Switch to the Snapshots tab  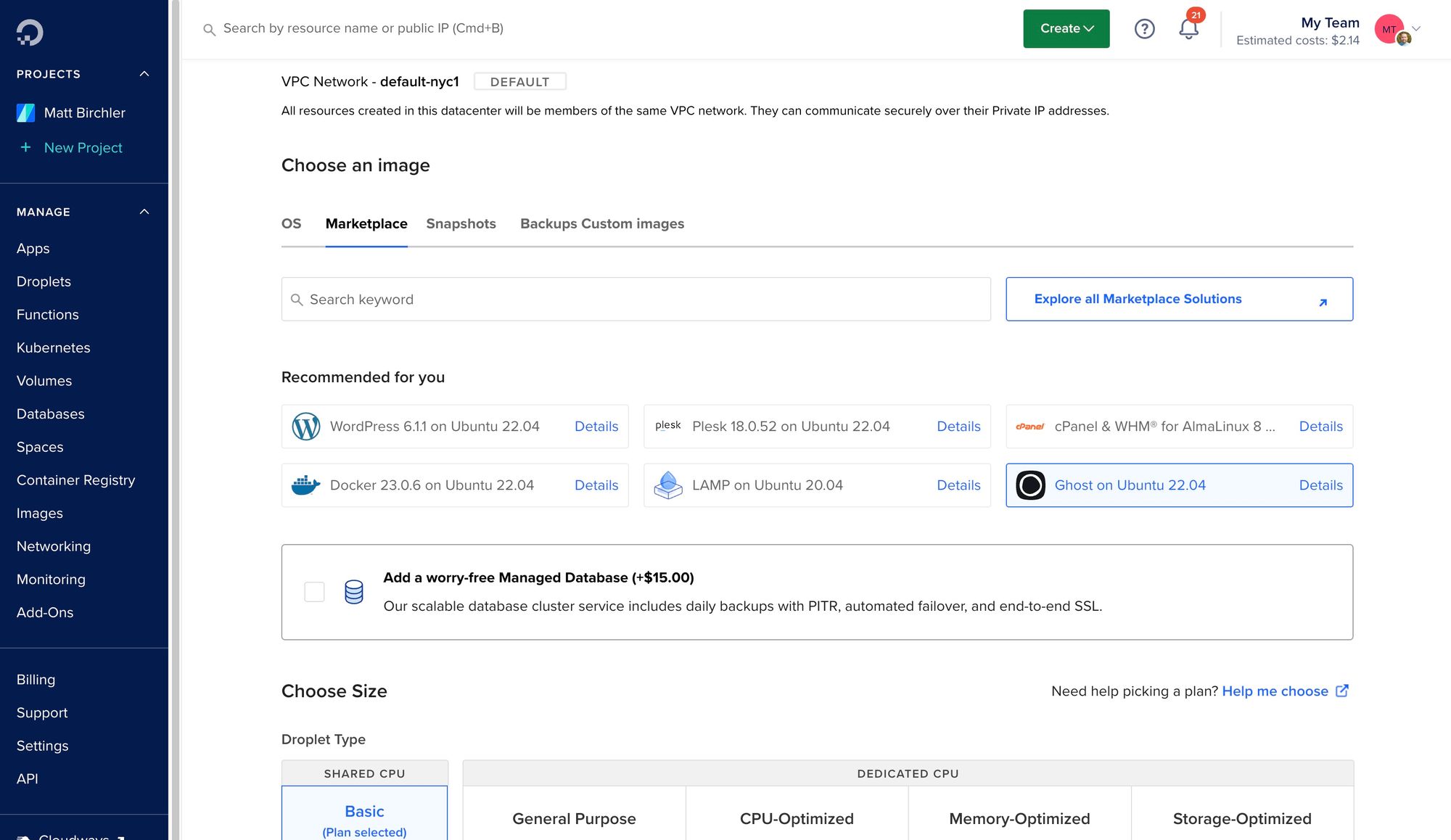(x=461, y=223)
